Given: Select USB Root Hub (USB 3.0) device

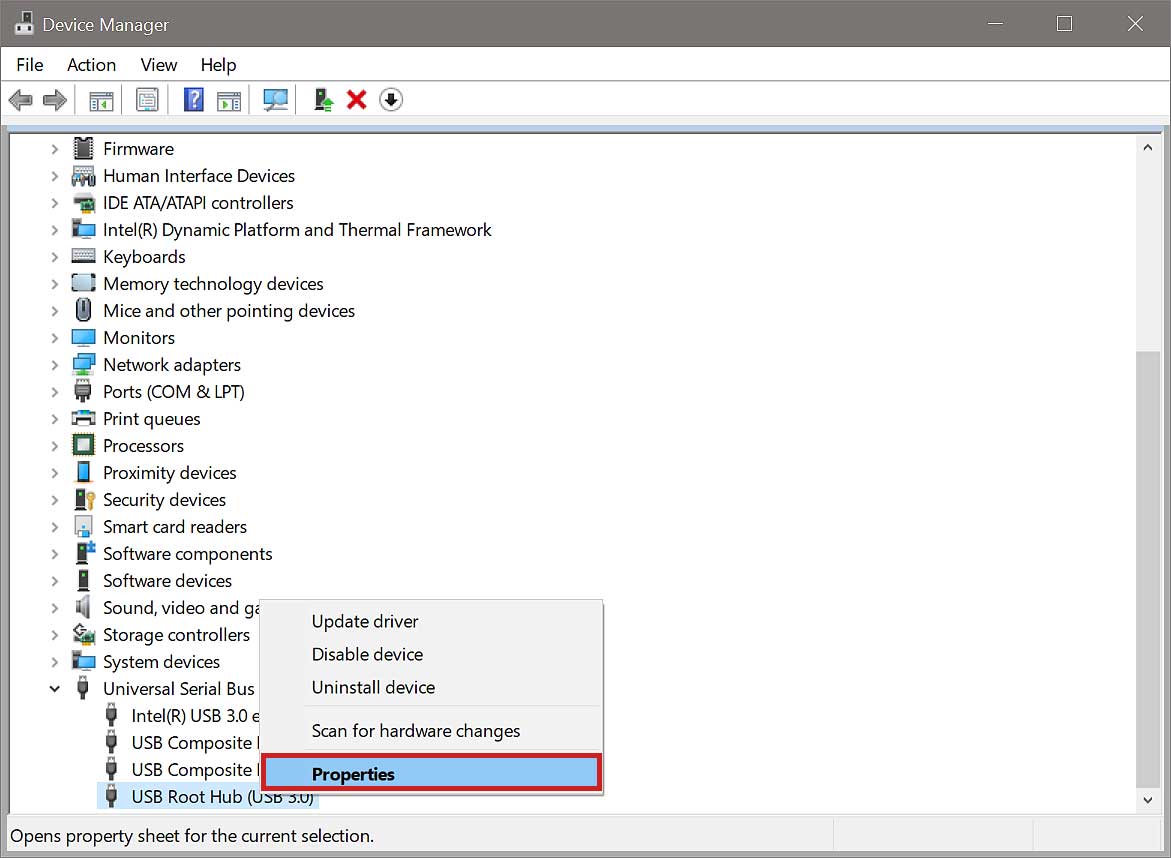Looking at the screenshot, I should 208,796.
